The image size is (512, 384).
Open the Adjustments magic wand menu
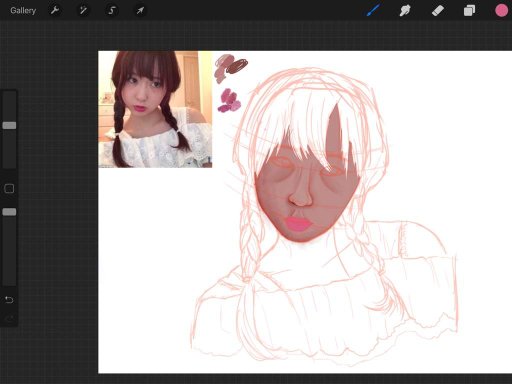(83, 10)
